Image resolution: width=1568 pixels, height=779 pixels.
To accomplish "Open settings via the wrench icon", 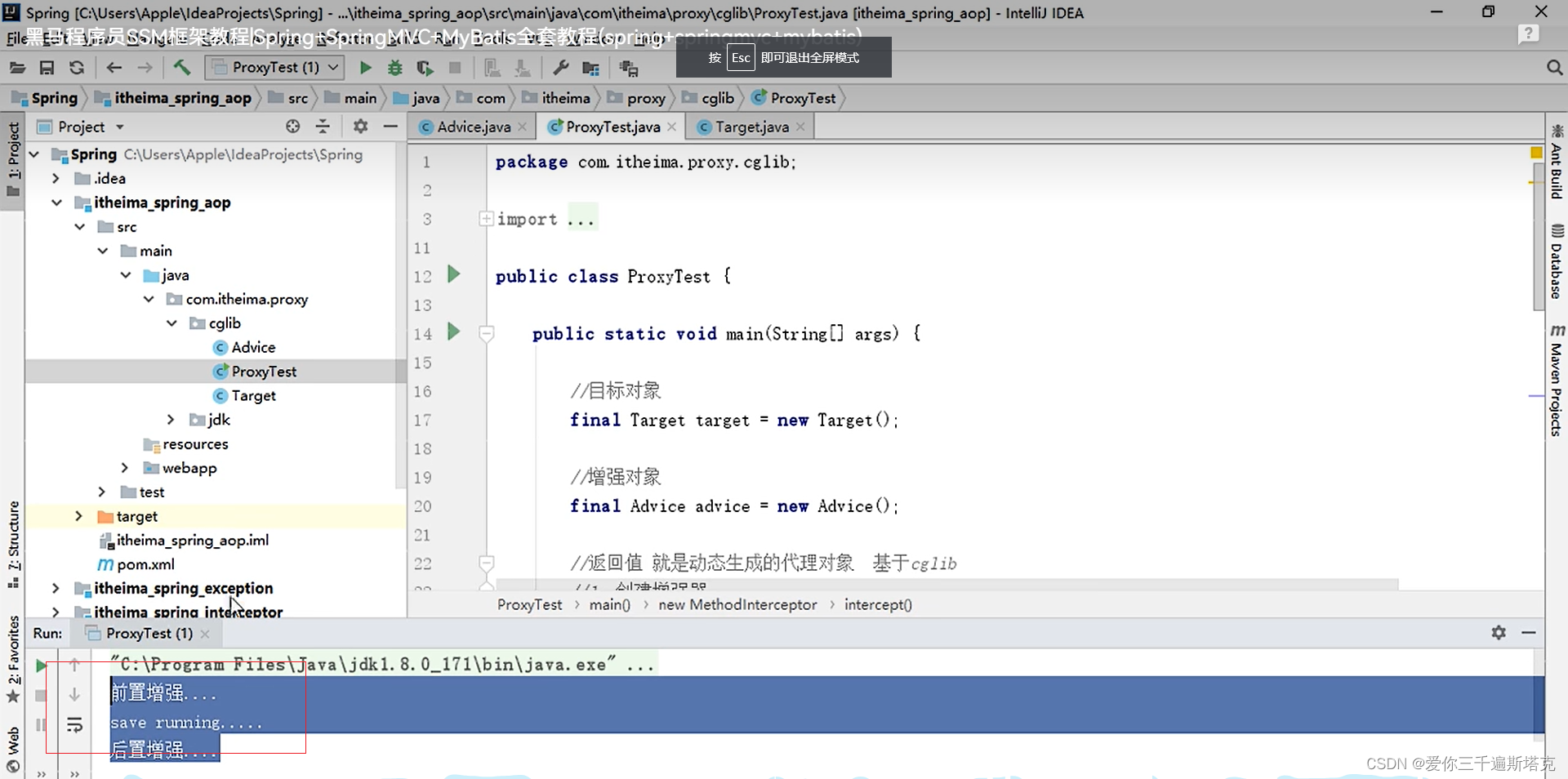I will [x=560, y=68].
